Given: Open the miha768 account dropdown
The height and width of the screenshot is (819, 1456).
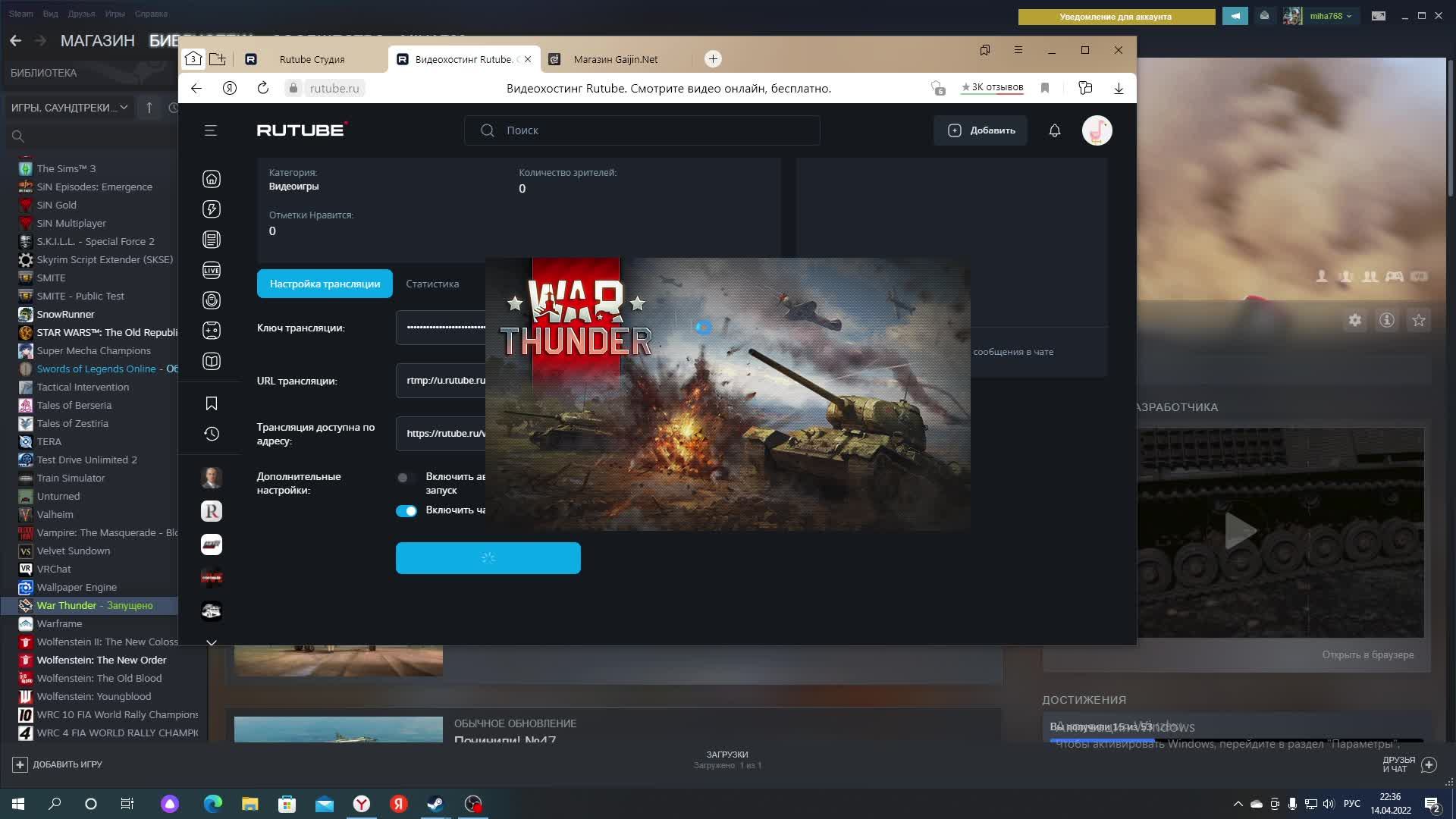Looking at the screenshot, I should coord(1331,16).
